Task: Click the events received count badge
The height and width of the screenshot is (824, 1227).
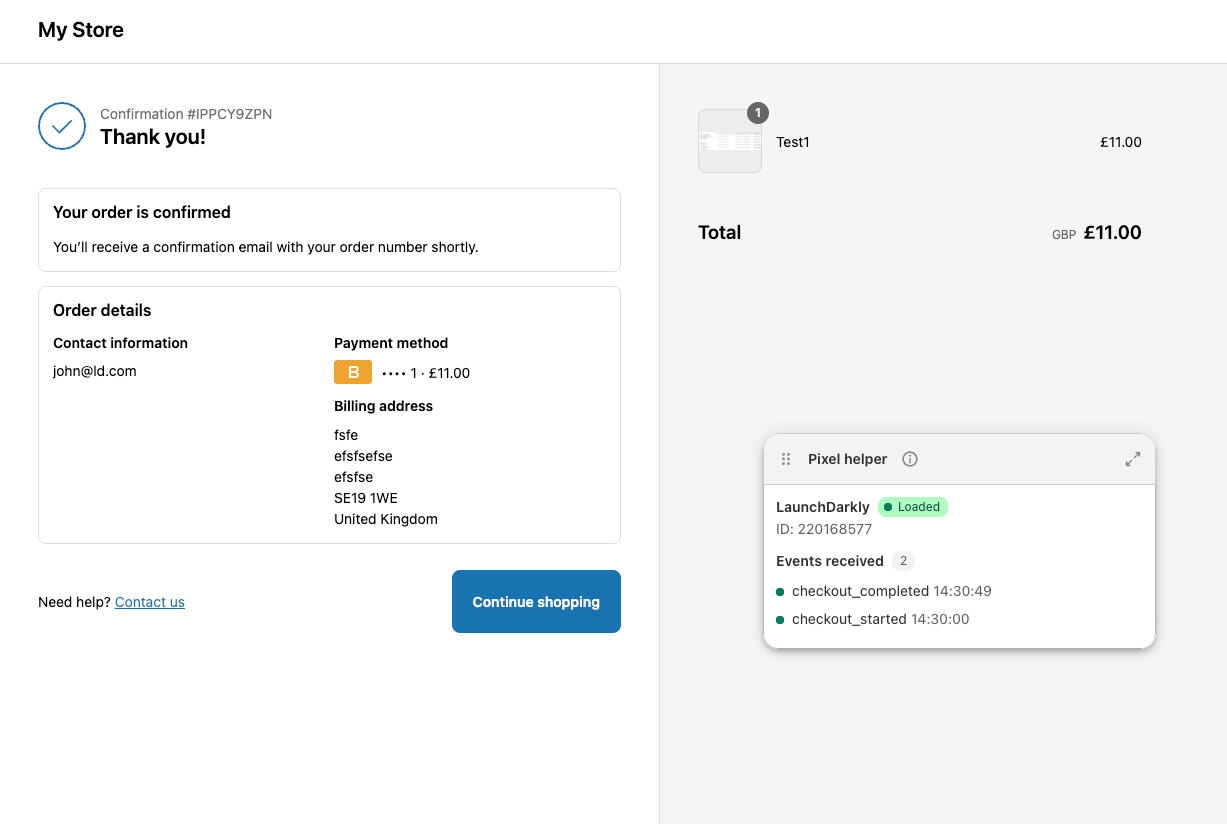Action: (x=903, y=561)
